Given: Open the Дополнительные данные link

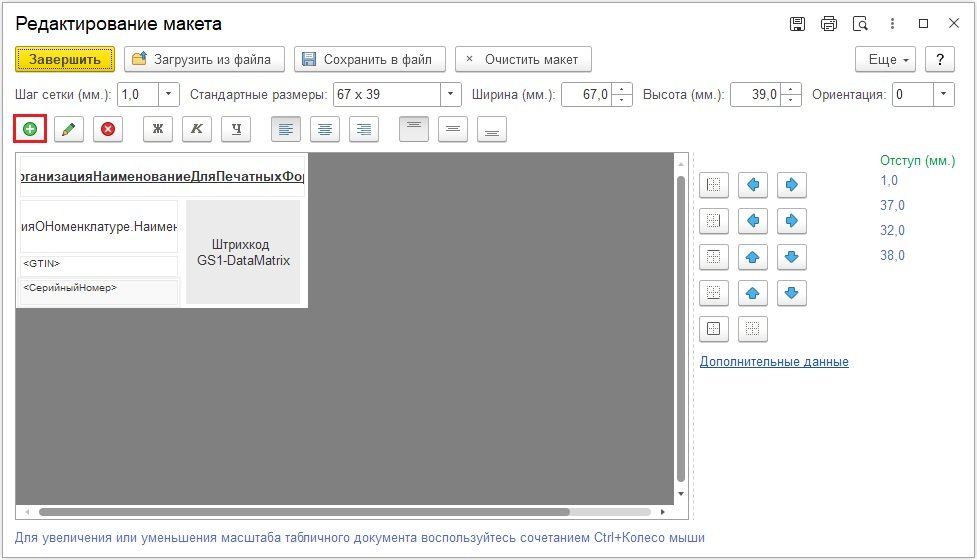Looking at the screenshot, I should [x=774, y=362].
